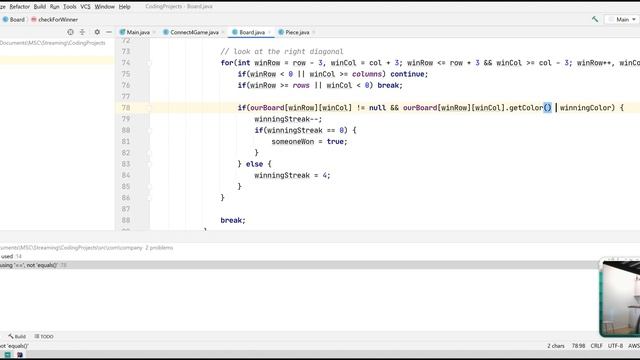
Task: Switch to the Main.java tab
Action: pos(138,32)
